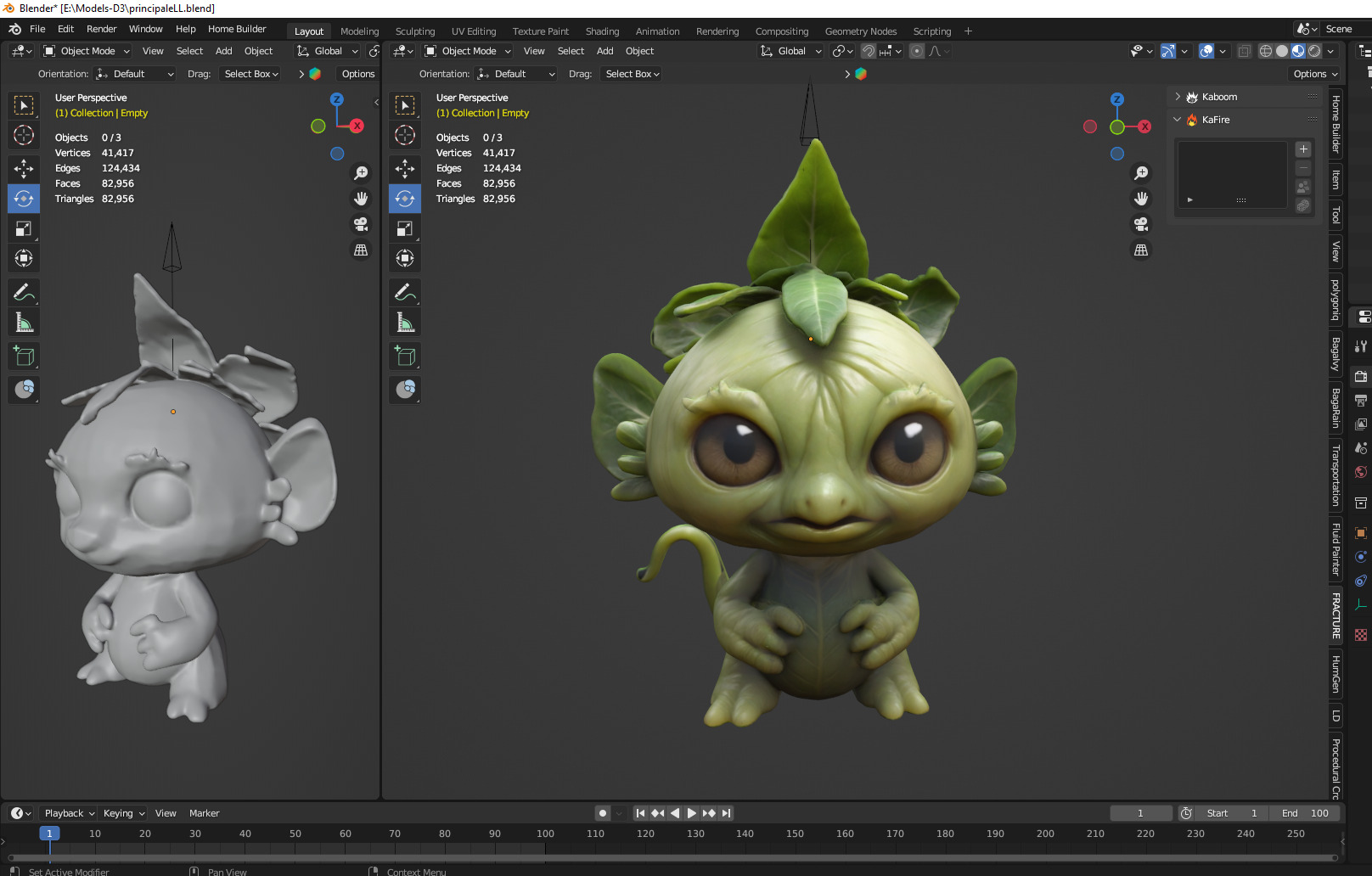Click the timeline horizontal scrollbar
The height and width of the screenshot is (876, 1372).
pyautogui.click(x=673, y=857)
